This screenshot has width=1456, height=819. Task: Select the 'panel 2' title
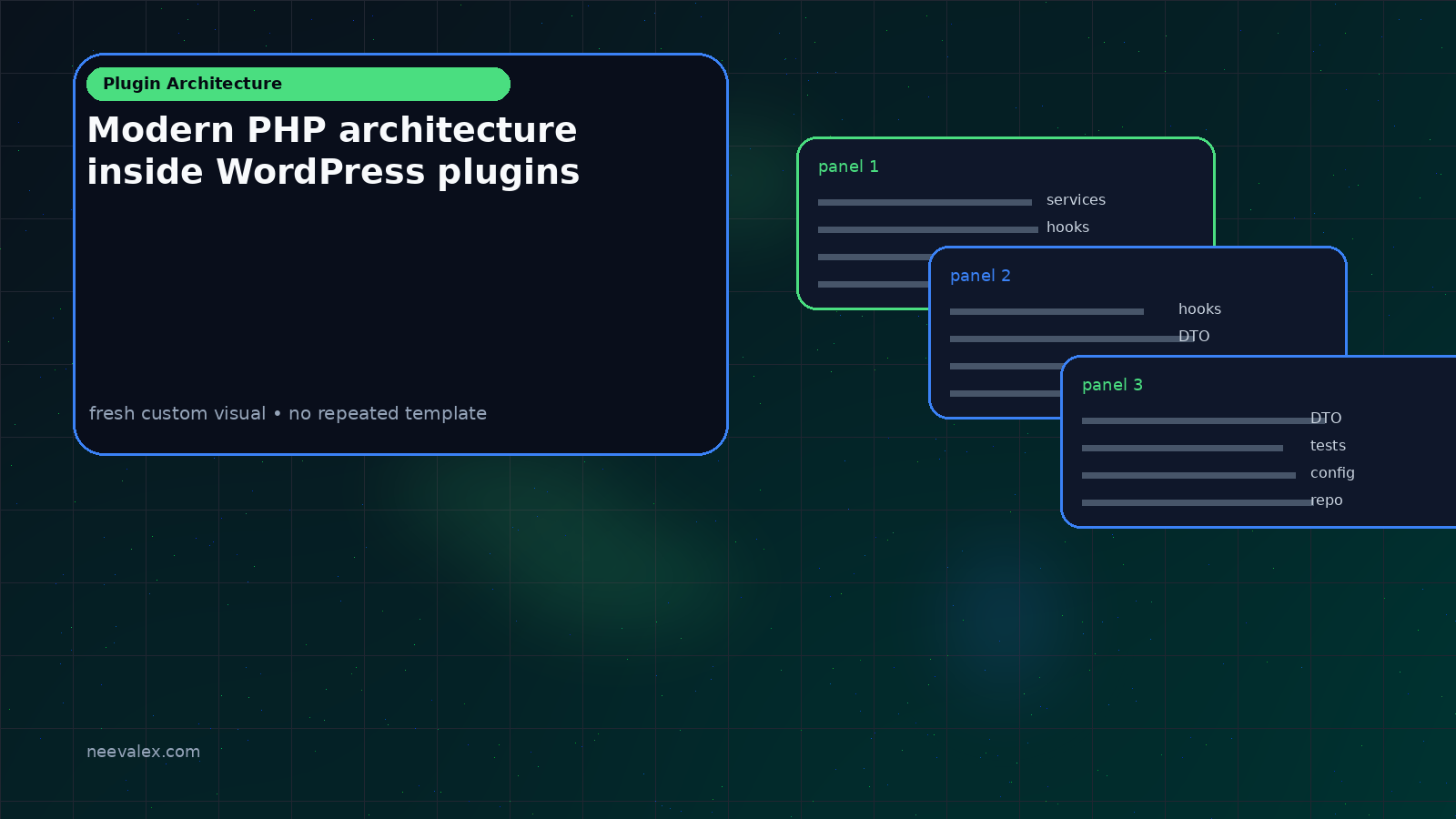click(x=980, y=276)
